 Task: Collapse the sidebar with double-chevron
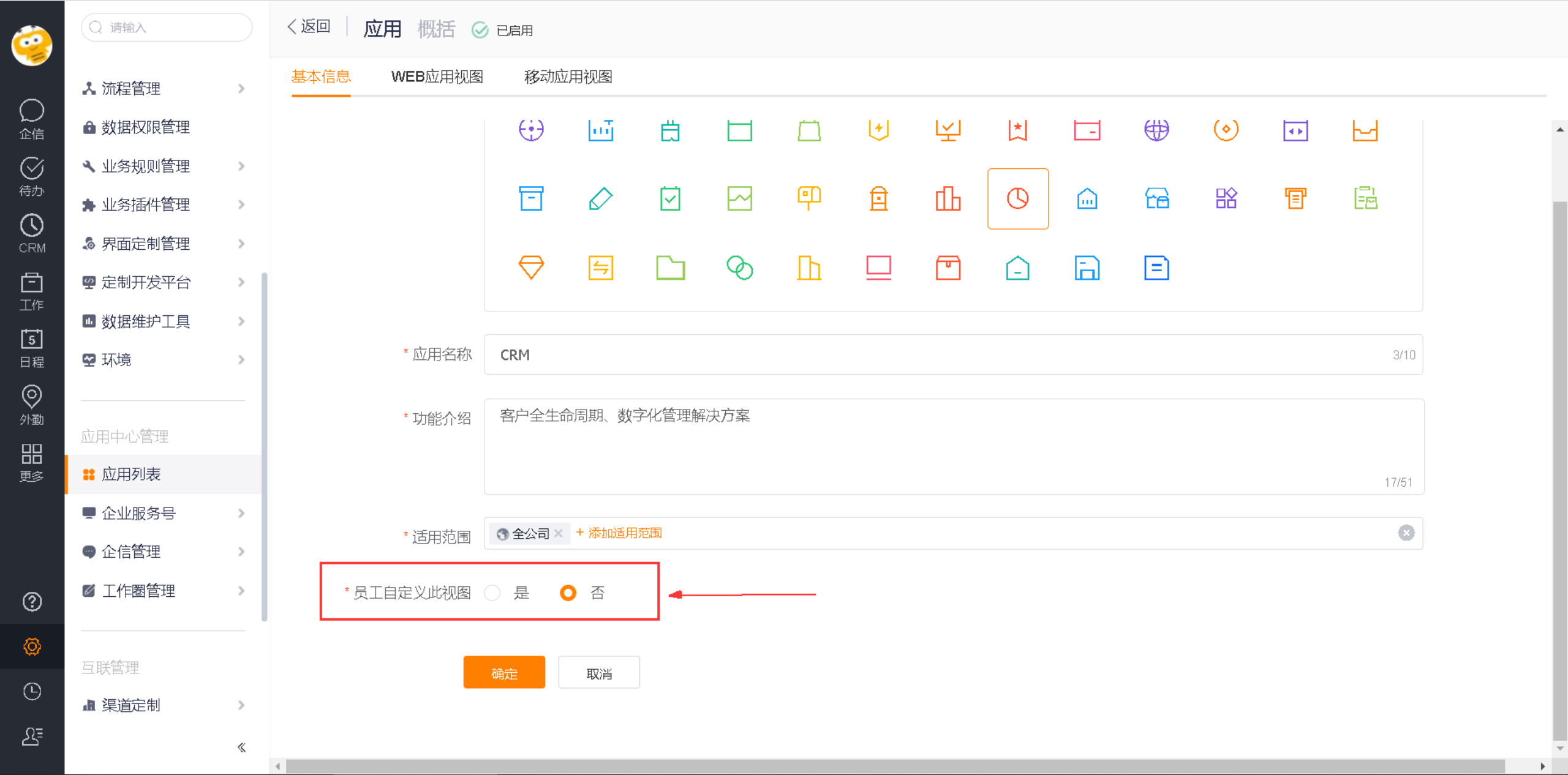241,747
